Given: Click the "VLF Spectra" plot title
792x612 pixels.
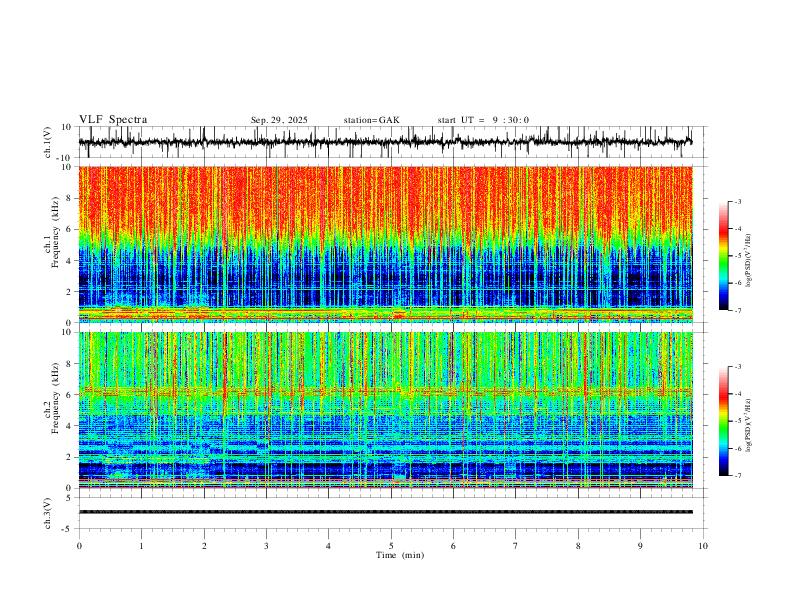Looking at the screenshot, I should coord(113,120).
